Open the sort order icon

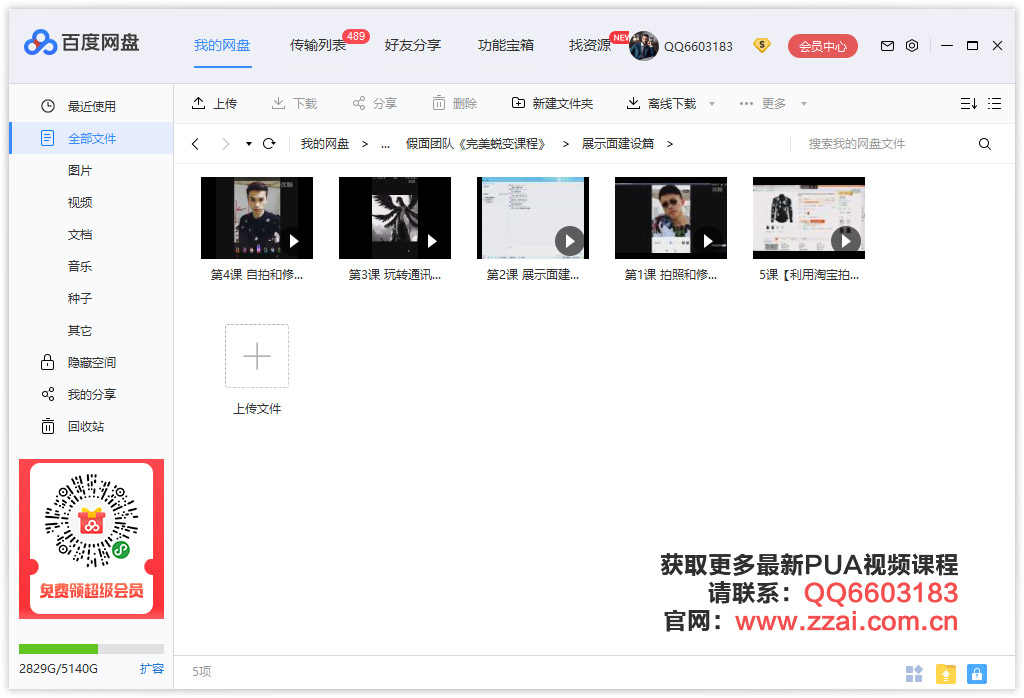[968, 103]
